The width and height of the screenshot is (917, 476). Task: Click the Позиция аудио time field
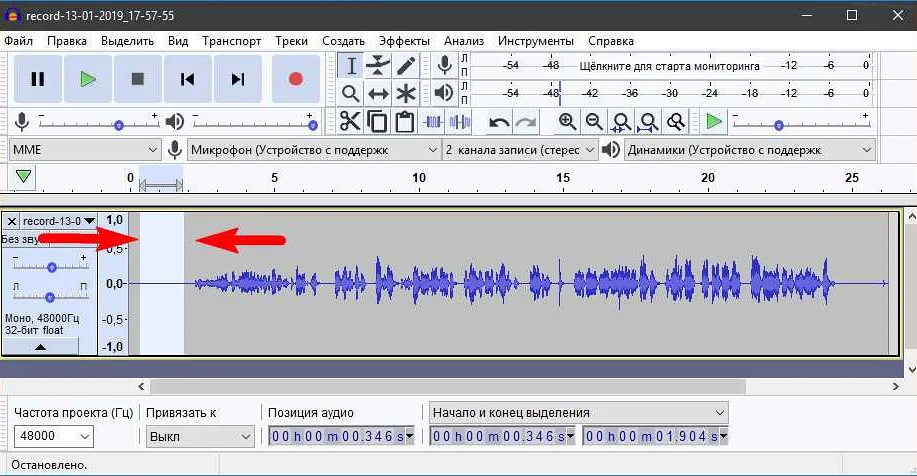340,437
